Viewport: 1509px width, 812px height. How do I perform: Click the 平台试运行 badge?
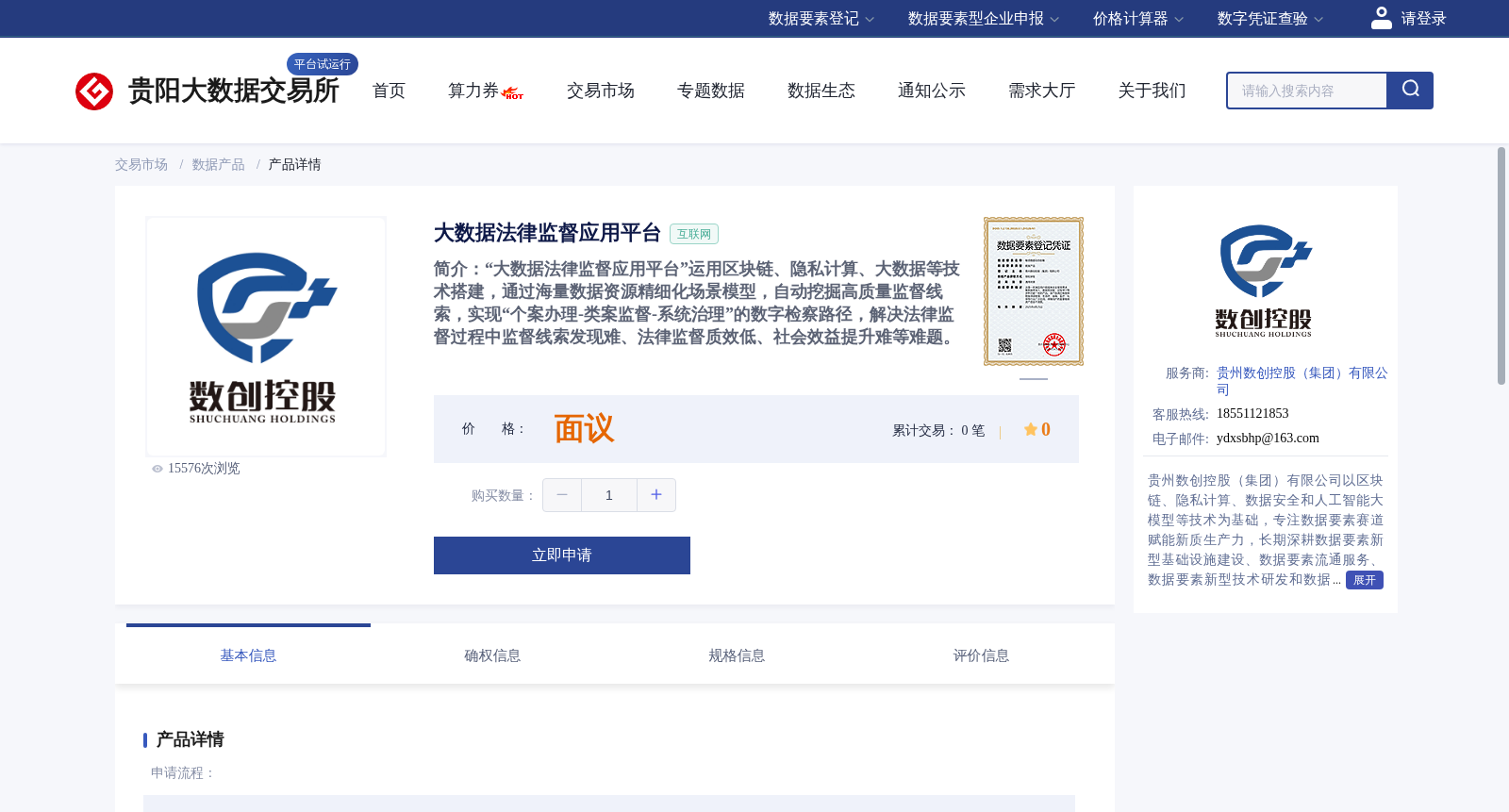coord(323,64)
